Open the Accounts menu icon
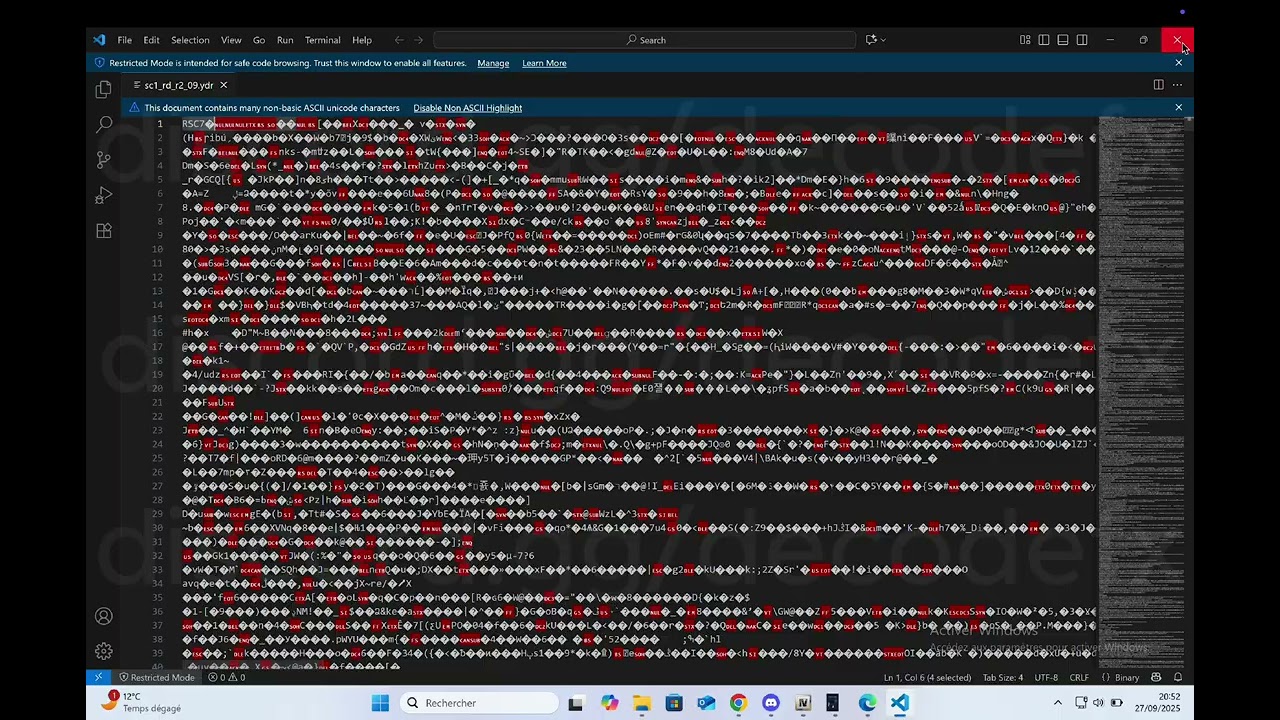The height and width of the screenshot is (720, 1280). (103, 616)
